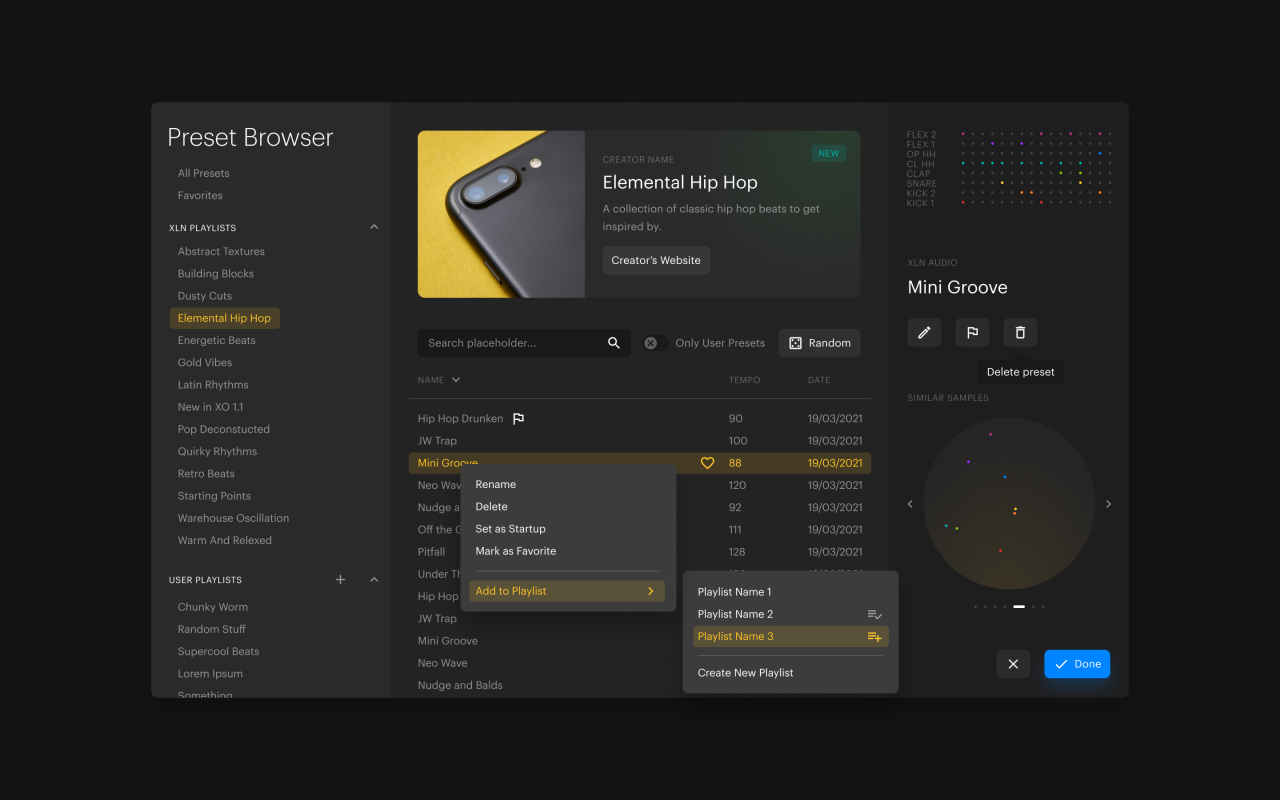The height and width of the screenshot is (800, 1280).
Task: Show next similar samples with right arrow
Action: [1108, 504]
